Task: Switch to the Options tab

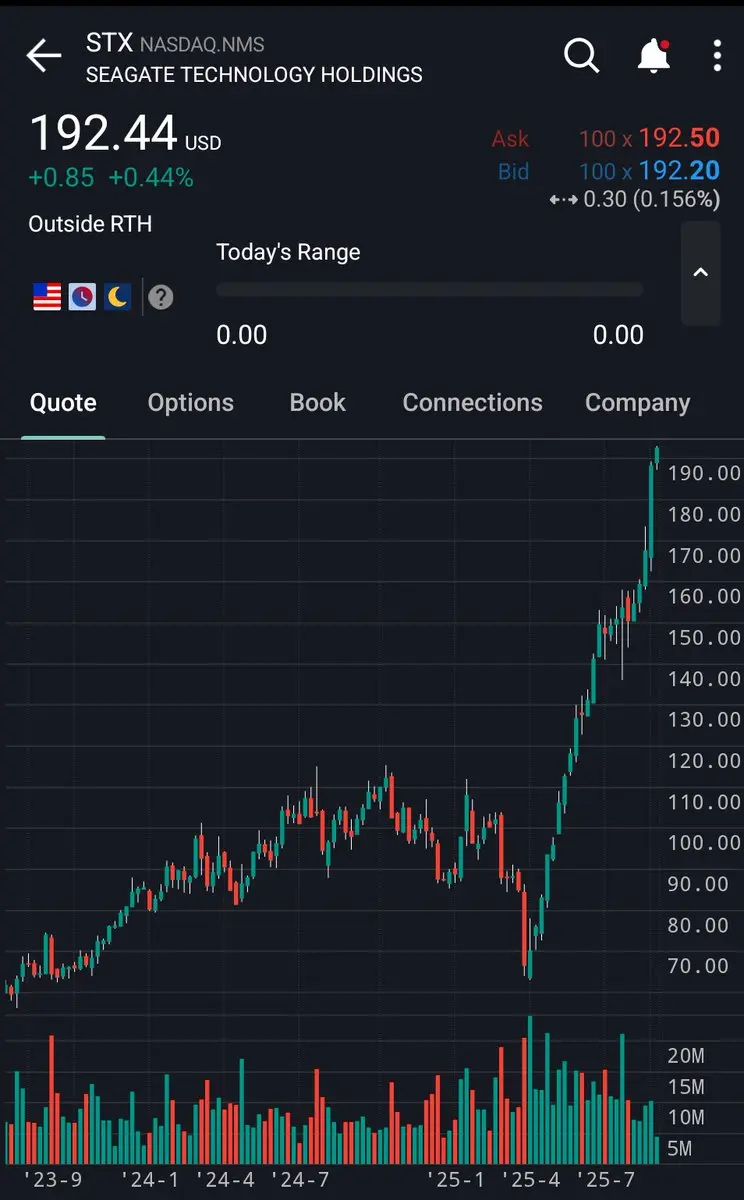Action: pos(191,403)
